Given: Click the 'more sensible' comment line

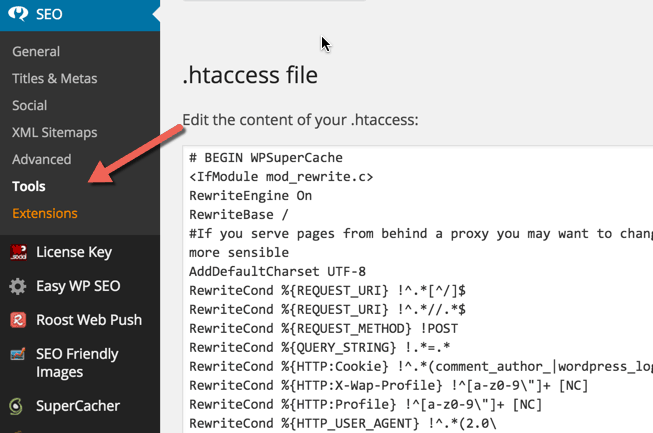Looking at the screenshot, I should [x=239, y=253].
